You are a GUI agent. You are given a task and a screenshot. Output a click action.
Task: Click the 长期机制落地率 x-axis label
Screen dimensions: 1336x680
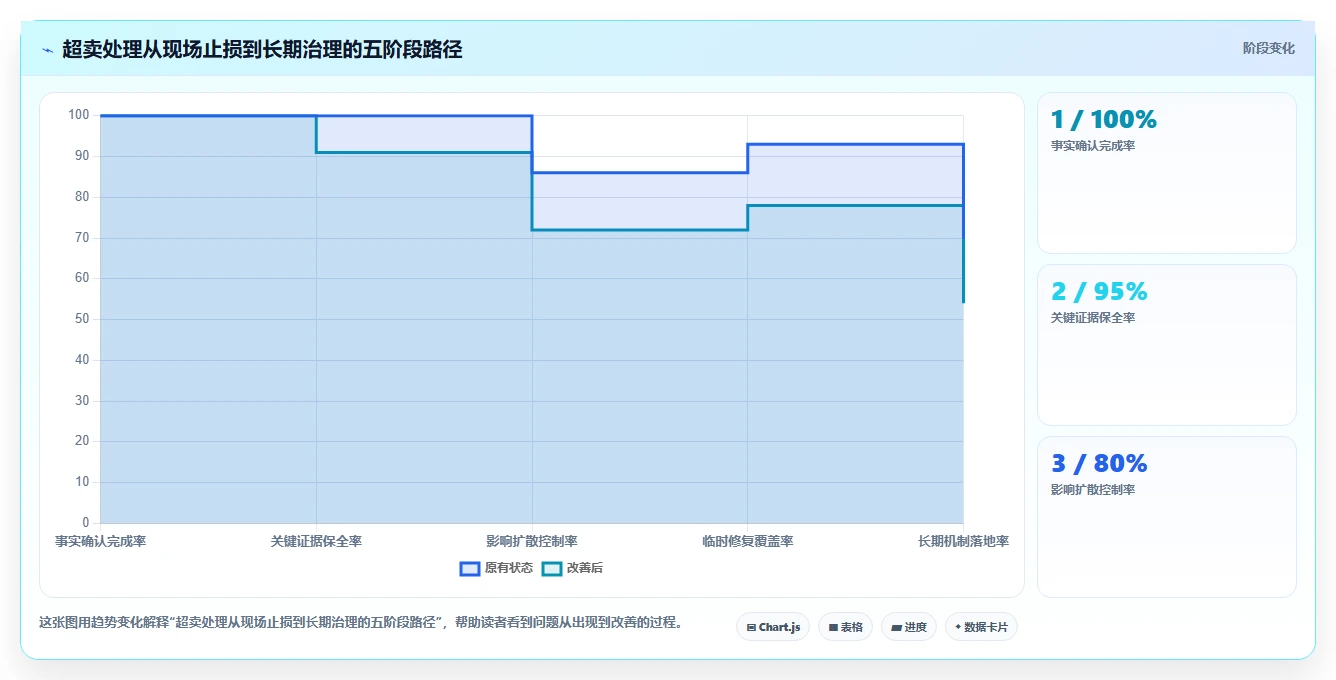coord(963,541)
